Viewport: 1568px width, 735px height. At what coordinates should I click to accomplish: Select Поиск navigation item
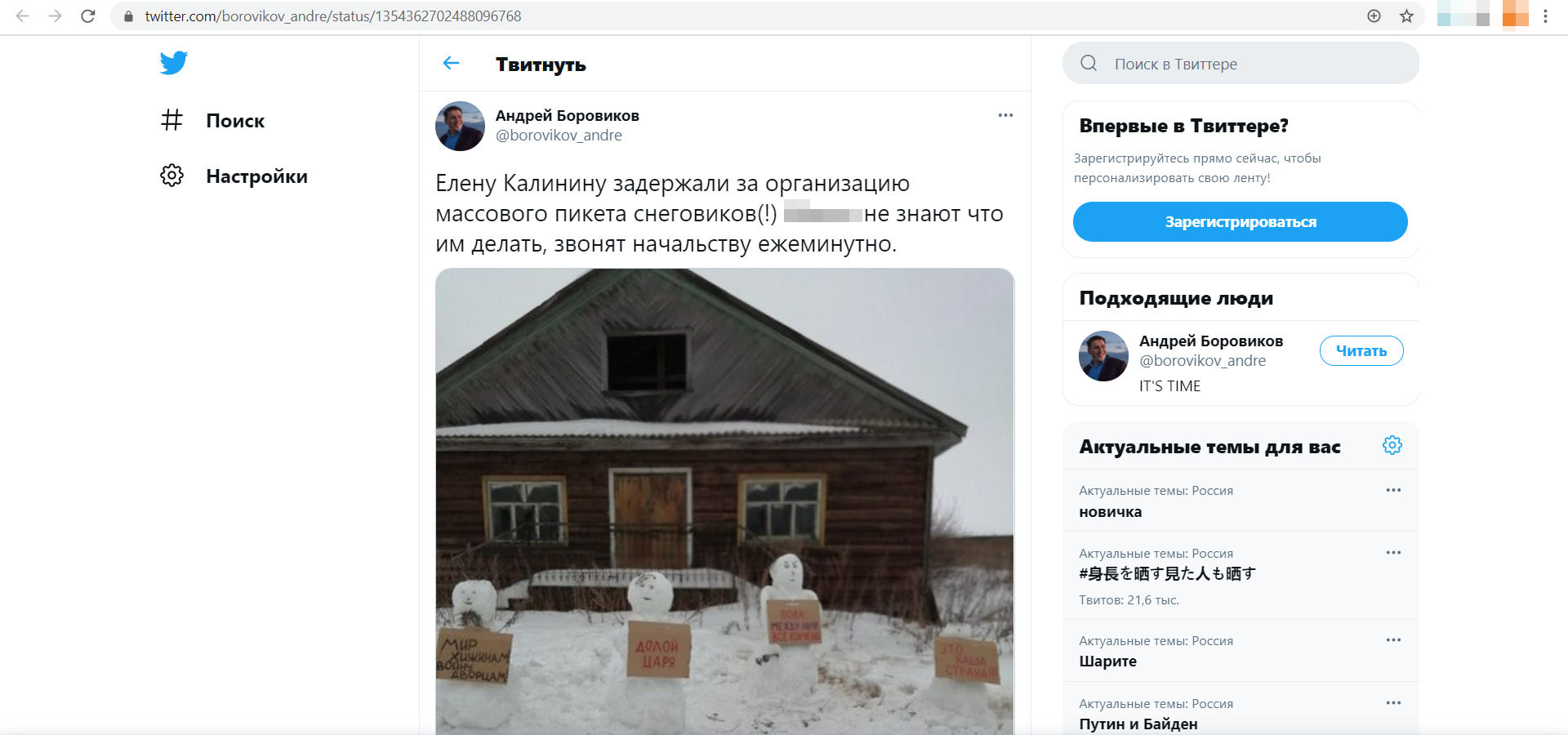(x=235, y=121)
